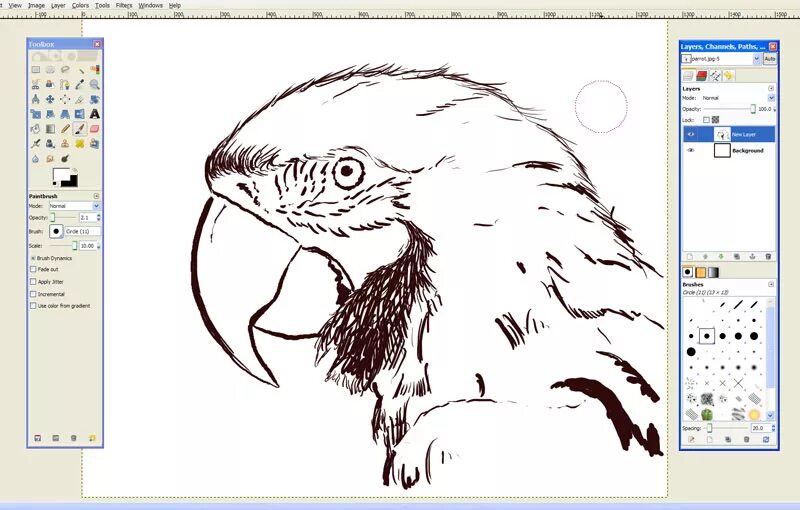Click the Layers Opacity slider
Image resolution: width=800 pixels, height=510 pixels.
click(x=730, y=109)
